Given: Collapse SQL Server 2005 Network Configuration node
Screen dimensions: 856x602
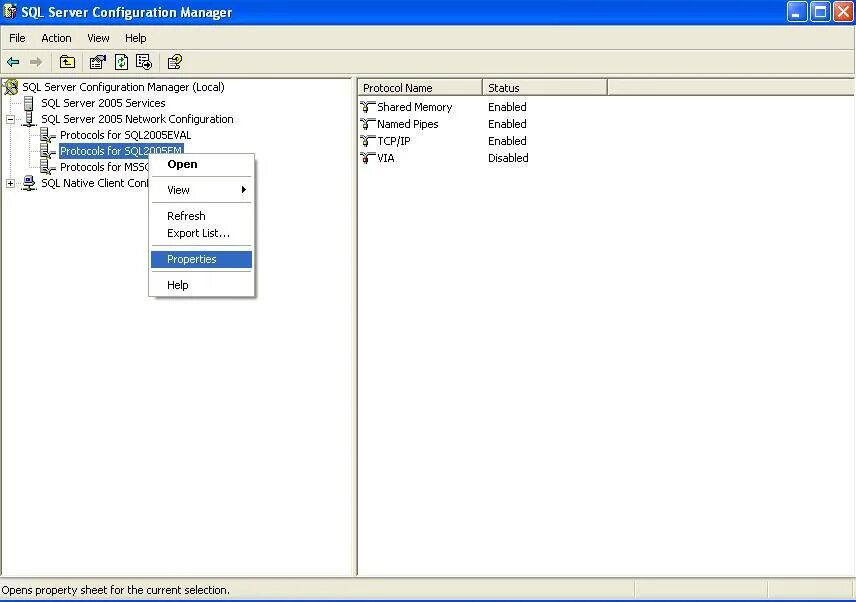Looking at the screenshot, I should 10,119.
